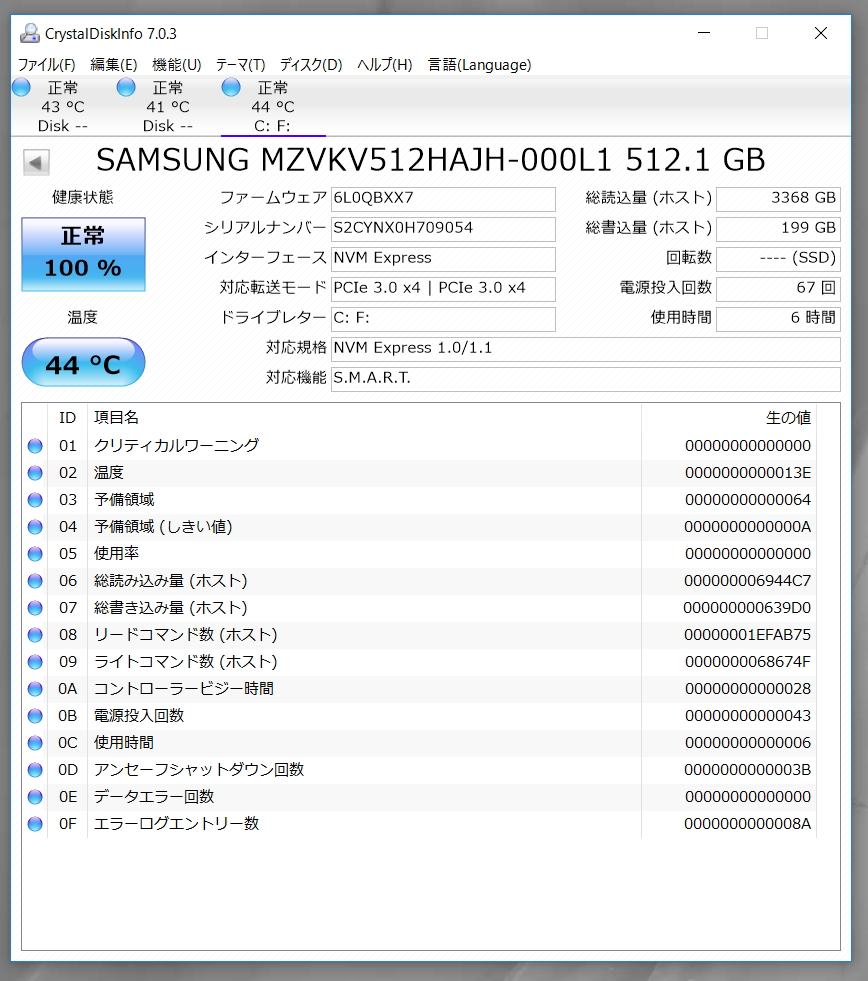
Task: Click raw value 000000006944C7
Action: click(x=748, y=581)
